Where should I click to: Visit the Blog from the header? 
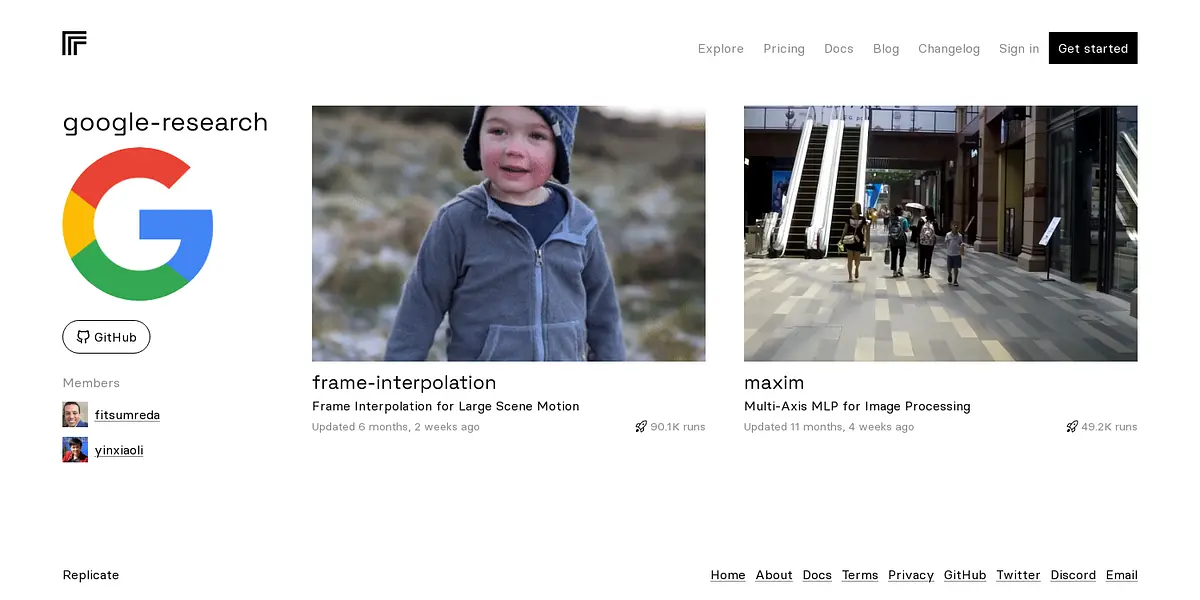[886, 49]
